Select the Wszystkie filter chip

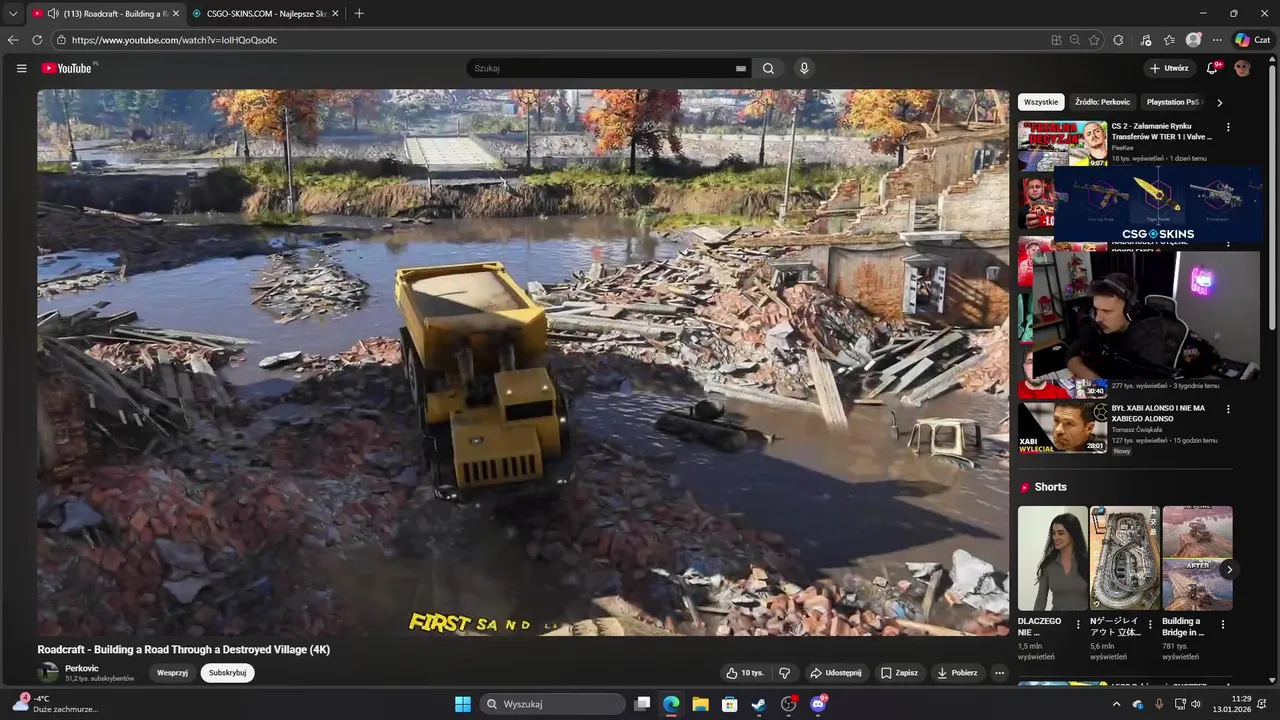click(1041, 102)
